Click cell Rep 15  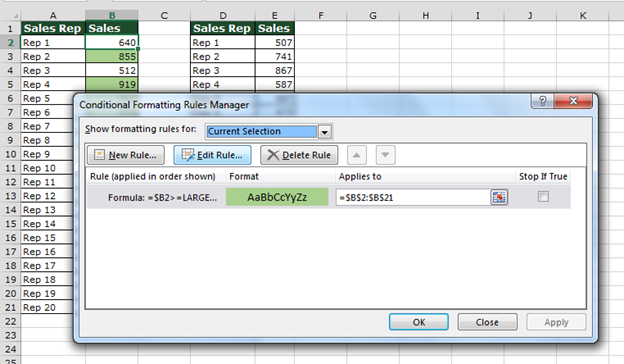[47, 237]
